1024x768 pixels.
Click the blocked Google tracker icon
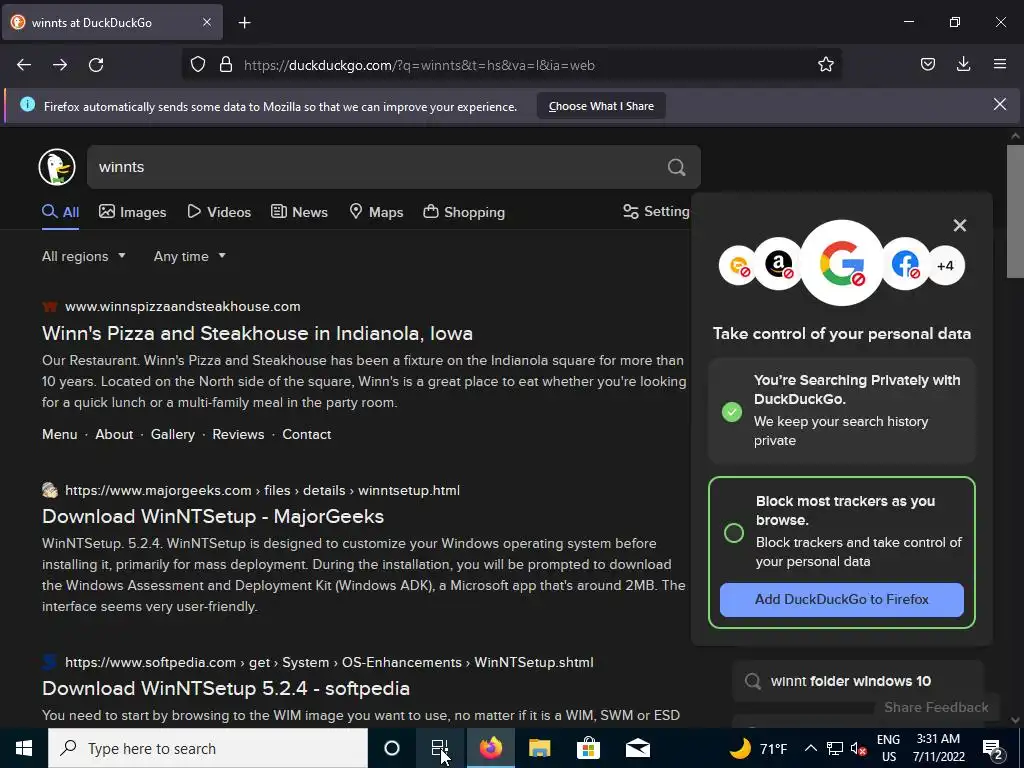click(x=842, y=263)
